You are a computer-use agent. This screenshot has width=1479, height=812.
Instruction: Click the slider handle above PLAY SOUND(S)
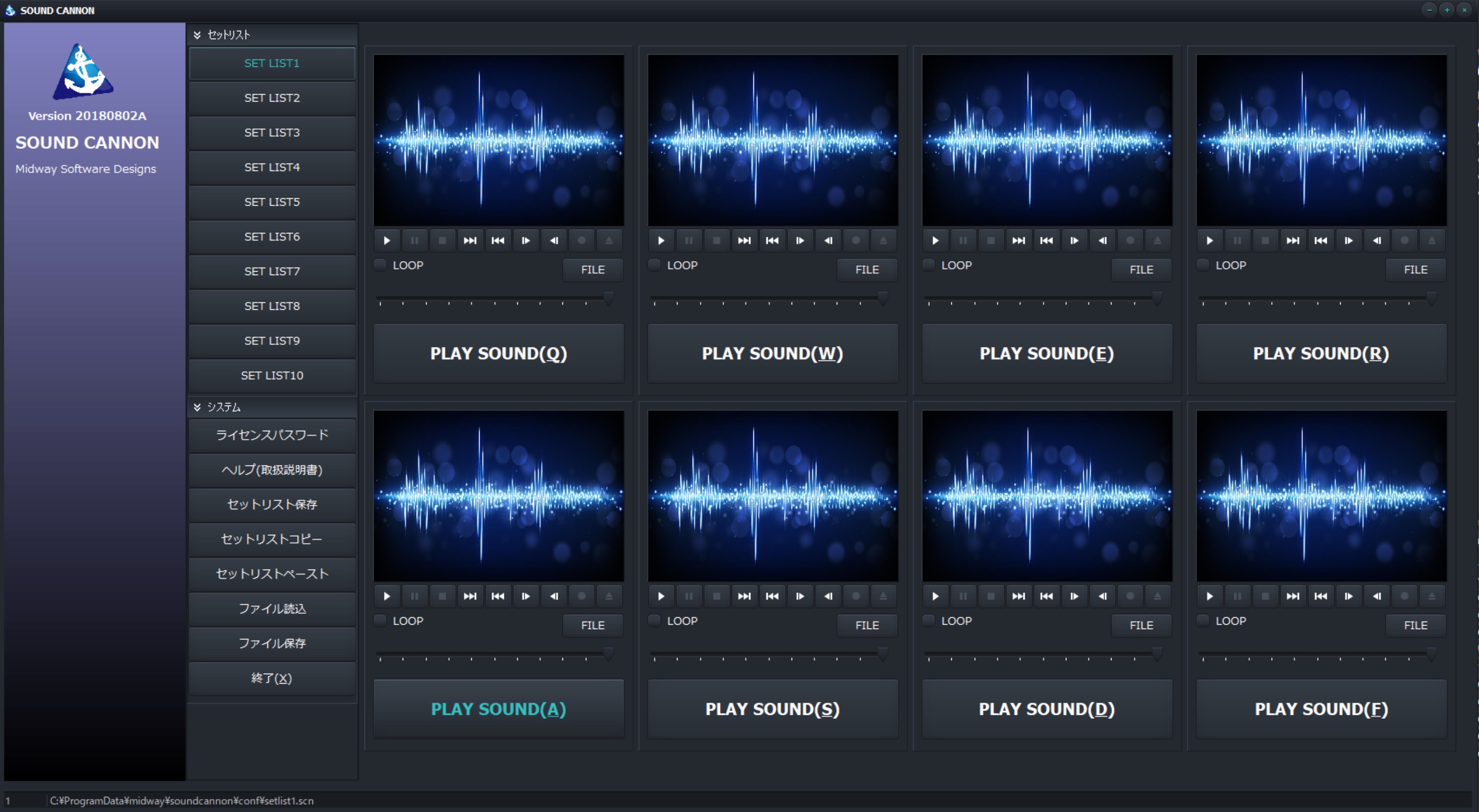(883, 654)
